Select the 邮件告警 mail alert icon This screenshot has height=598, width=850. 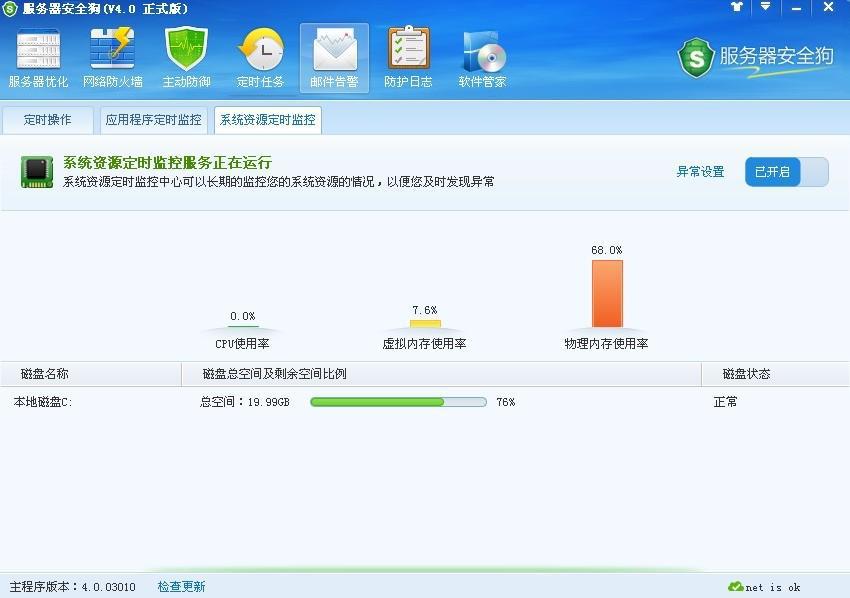[x=334, y=55]
